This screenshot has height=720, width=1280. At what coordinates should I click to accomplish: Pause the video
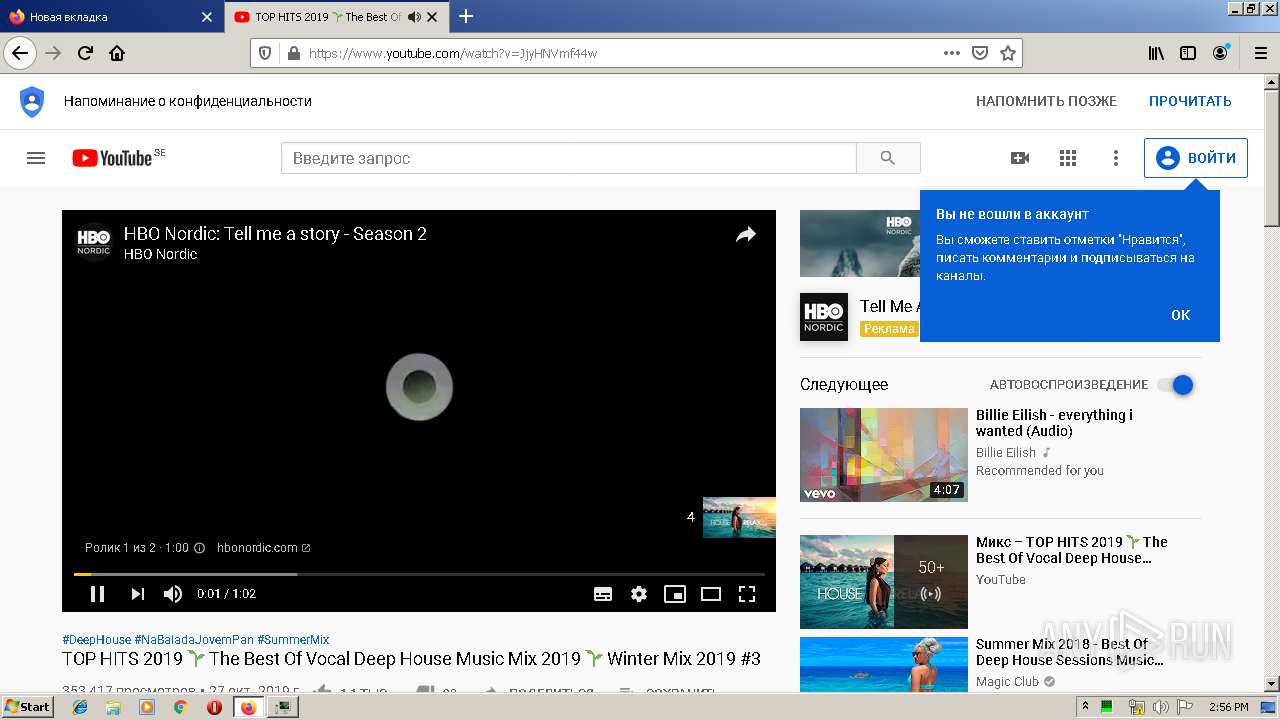[x=97, y=594]
